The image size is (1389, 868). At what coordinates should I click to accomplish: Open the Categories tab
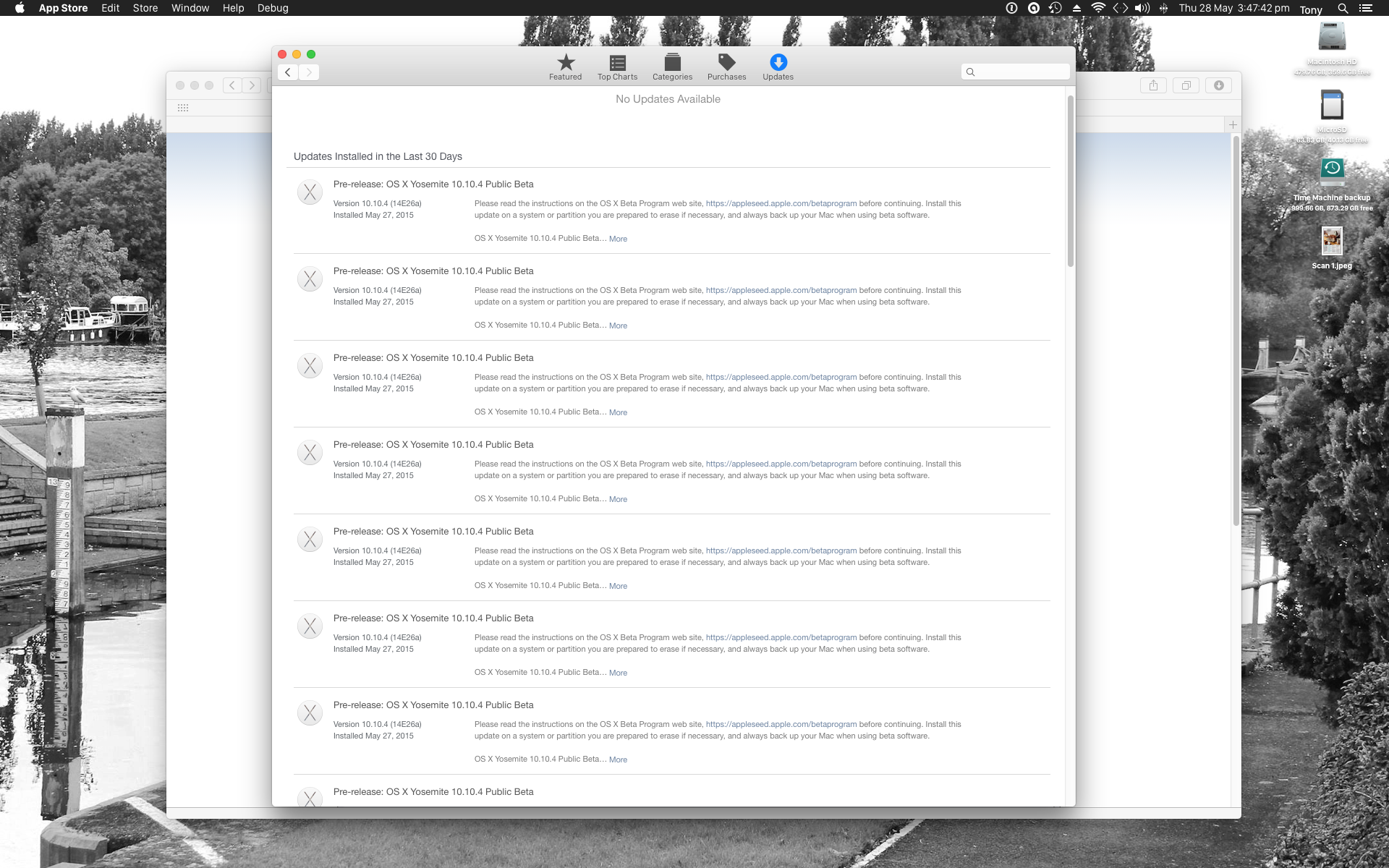click(x=672, y=67)
